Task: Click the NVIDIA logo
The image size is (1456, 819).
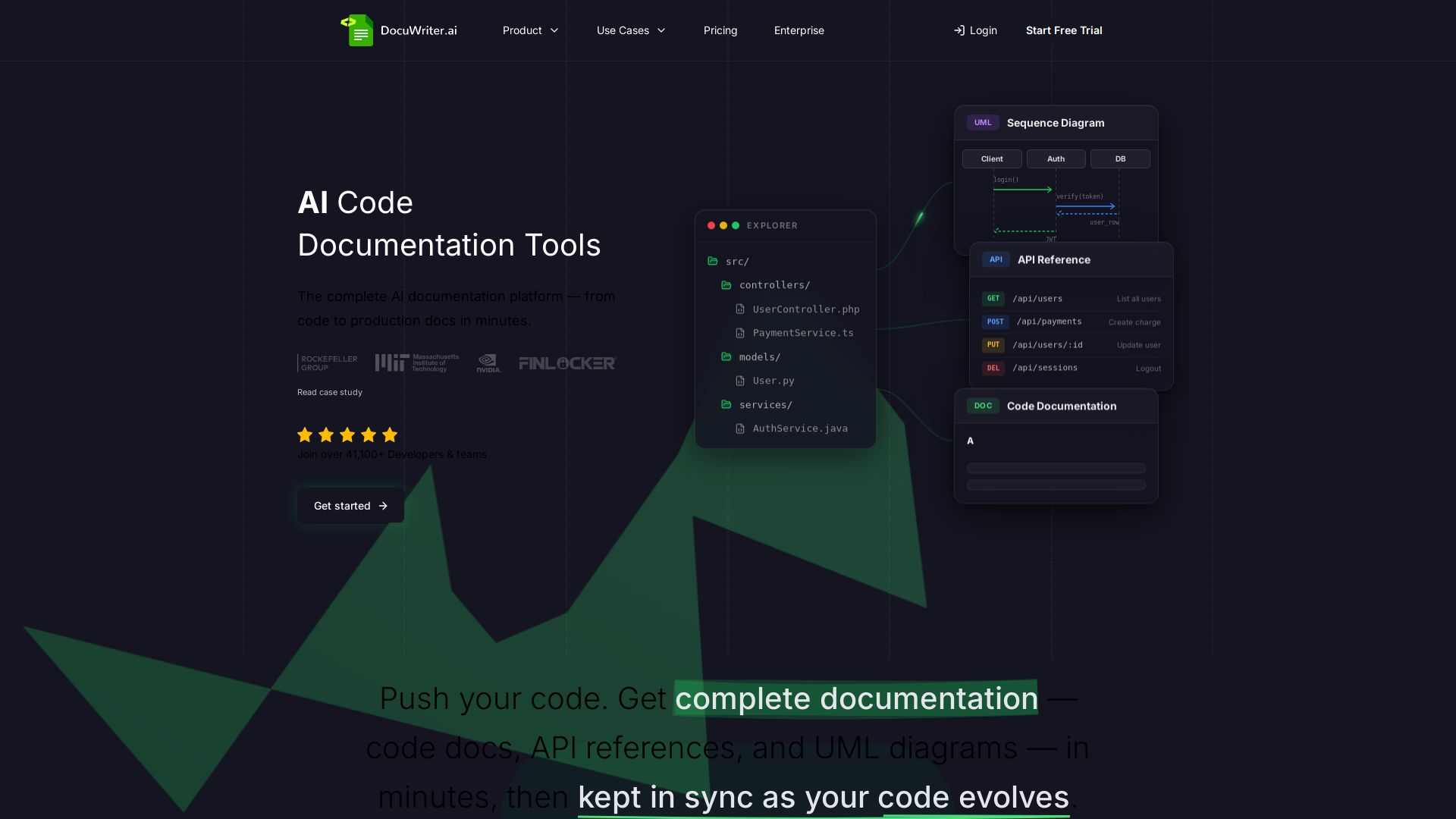Action: point(488,363)
